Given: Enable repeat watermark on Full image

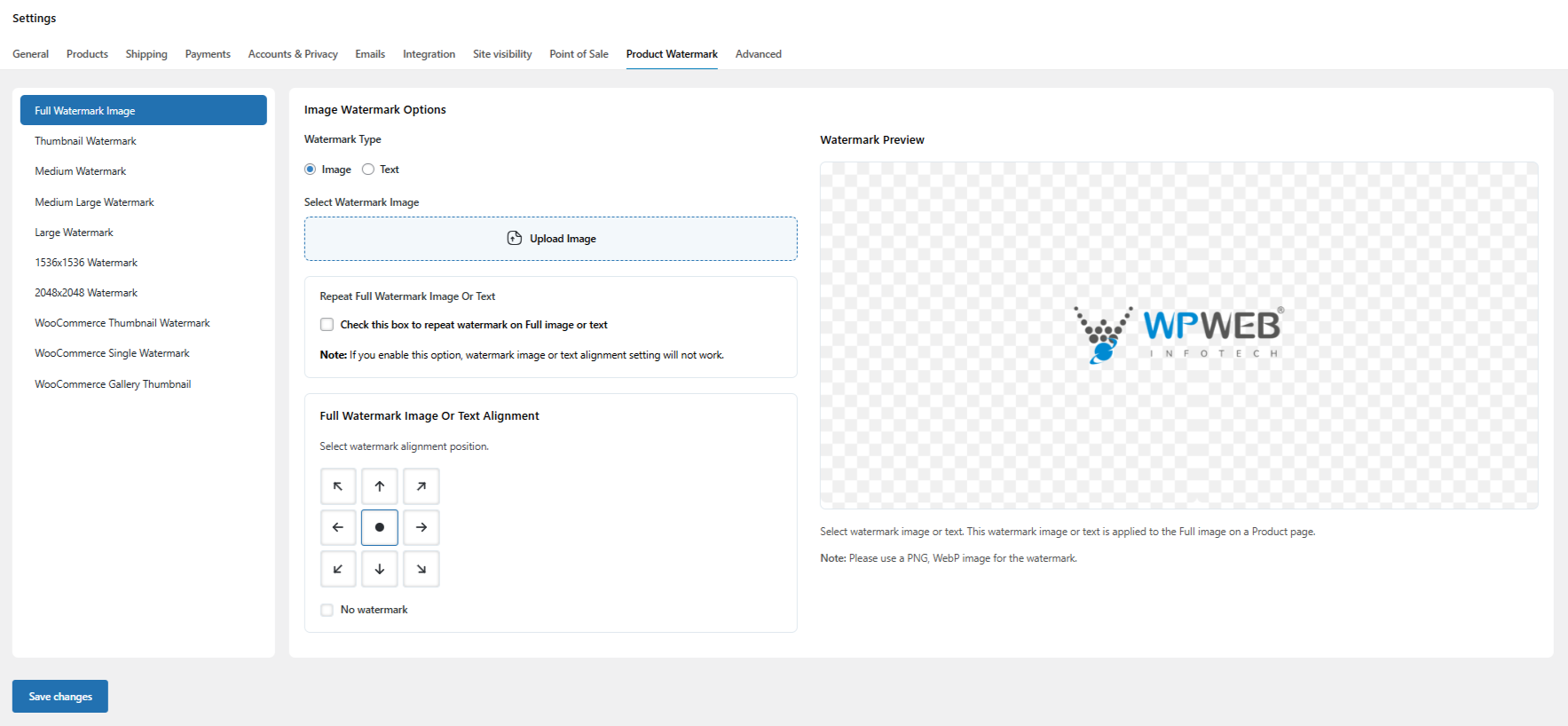Looking at the screenshot, I should [x=327, y=325].
